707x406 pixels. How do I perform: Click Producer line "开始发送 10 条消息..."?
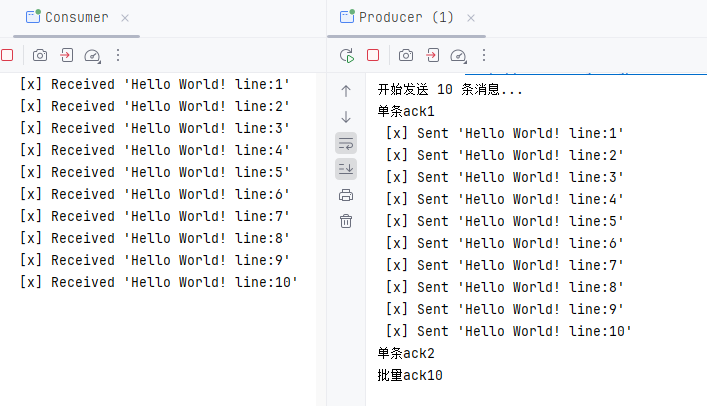tap(450, 89)
